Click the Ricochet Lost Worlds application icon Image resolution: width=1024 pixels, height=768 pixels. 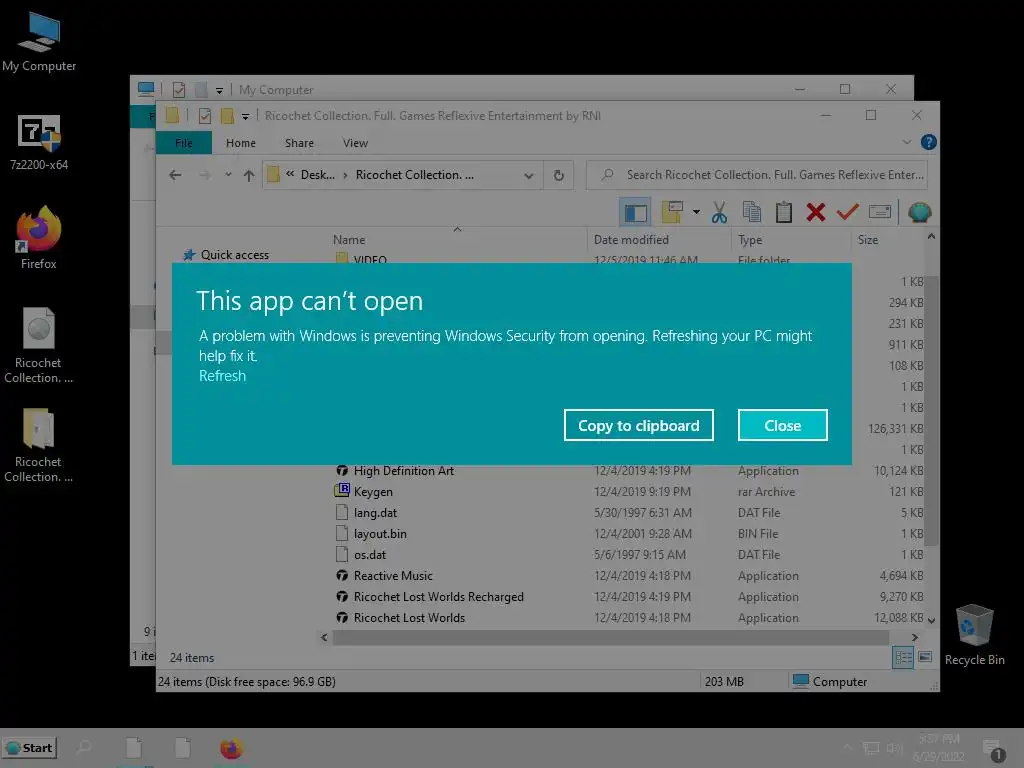(x=342, y=618)
